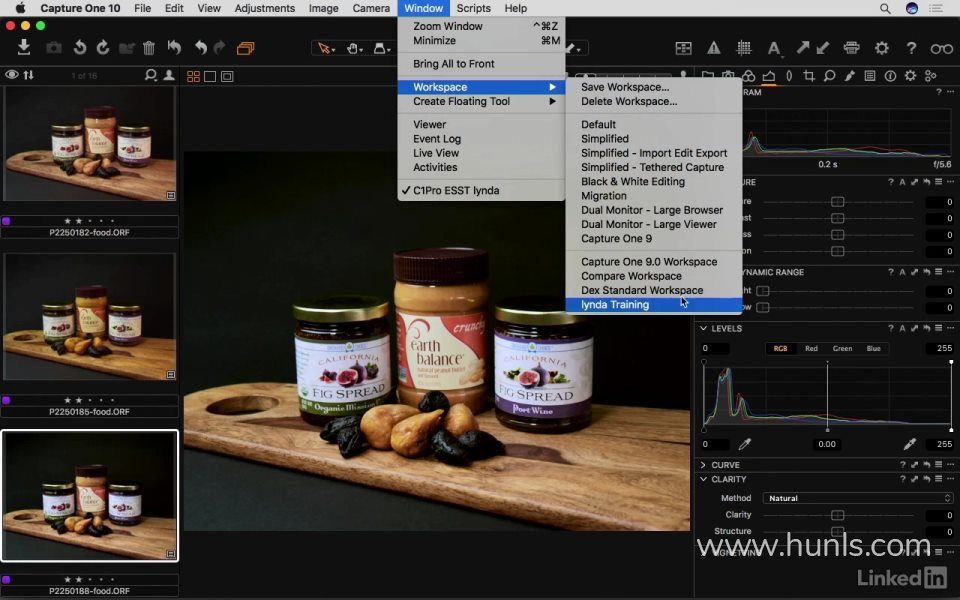Select Black & White Editing workspace
Viewport: 960px width, 600px height.
coord(632,182)
